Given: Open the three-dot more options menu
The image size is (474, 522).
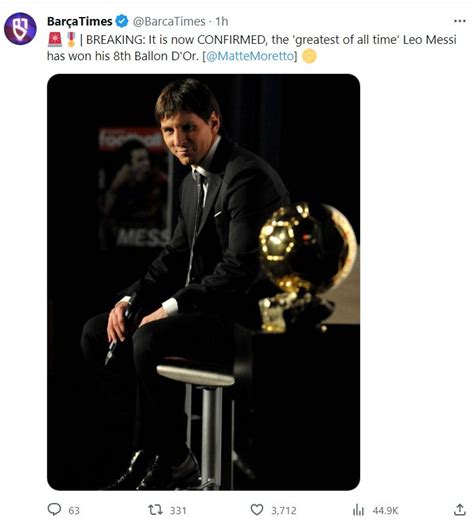Looking at the screenshot, I should click(460, 21).
